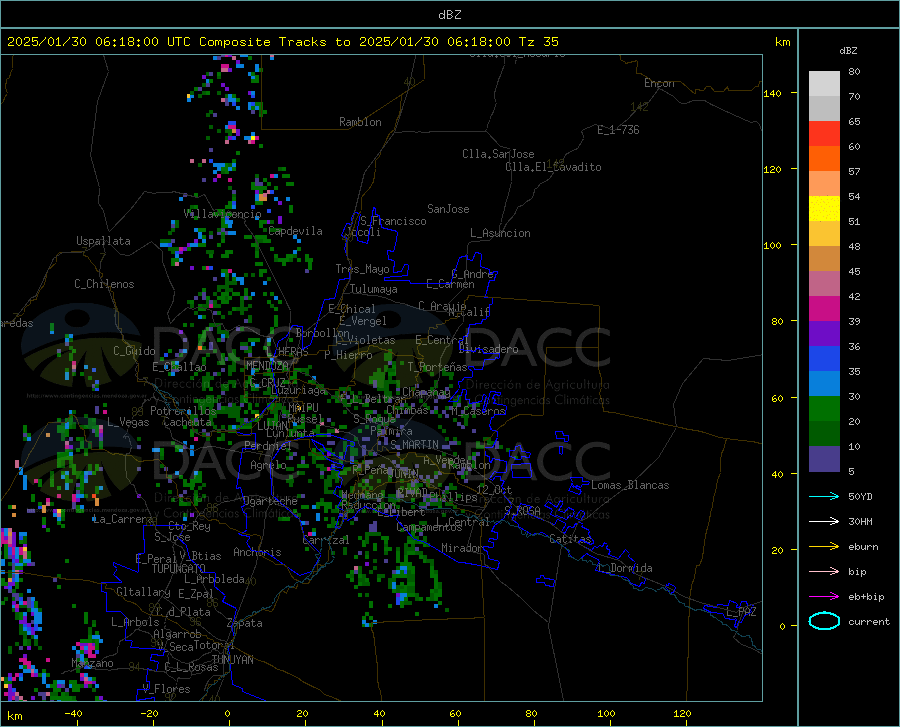Click the Anchoris label on the map
Screen dimensions: 900x727
[x=257, y=552]
